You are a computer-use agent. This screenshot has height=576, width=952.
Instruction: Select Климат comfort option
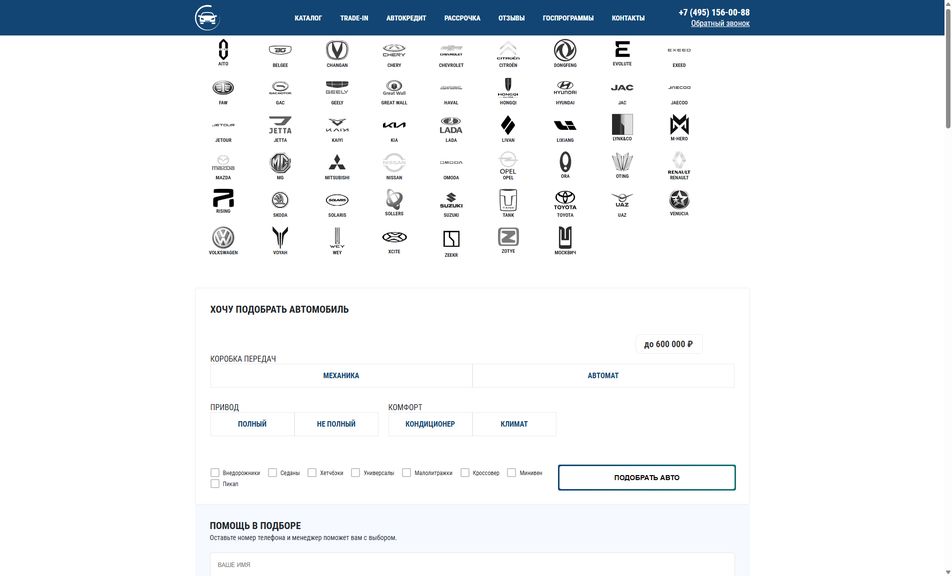click(x=514, y=424)
